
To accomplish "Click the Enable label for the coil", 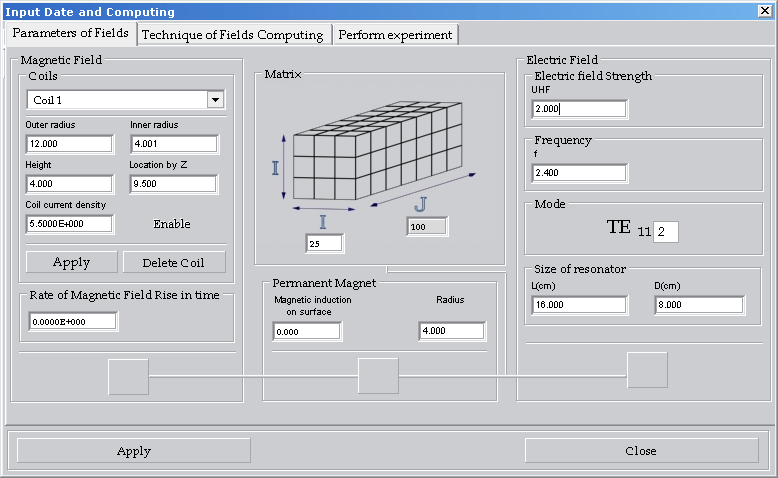I will [x=172, y=224].
